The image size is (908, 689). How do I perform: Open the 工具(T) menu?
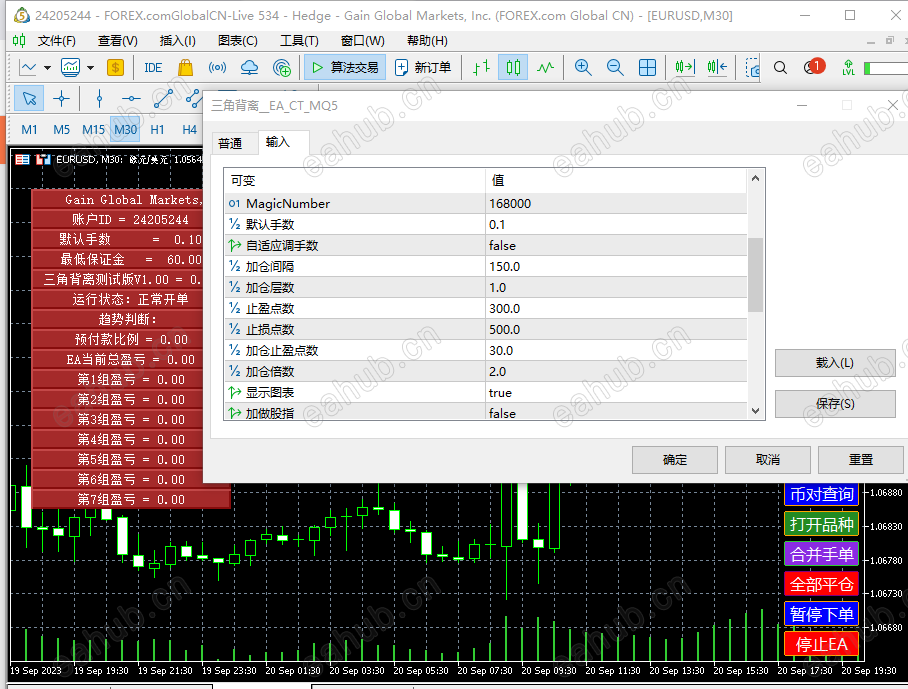[299, 41]
